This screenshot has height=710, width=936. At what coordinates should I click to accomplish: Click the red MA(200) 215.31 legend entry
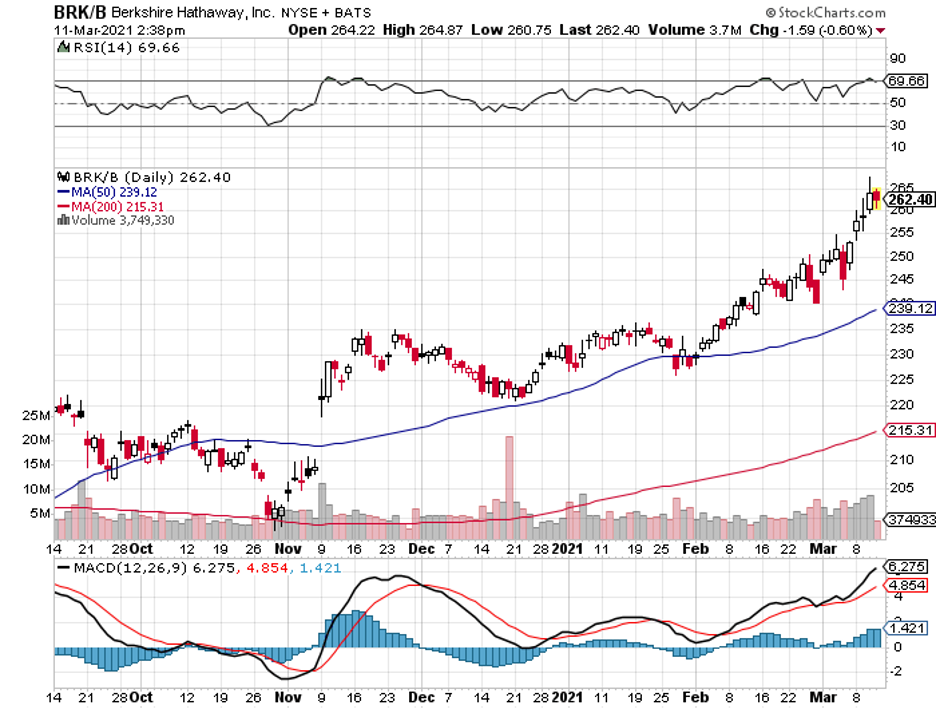(110, 207)
